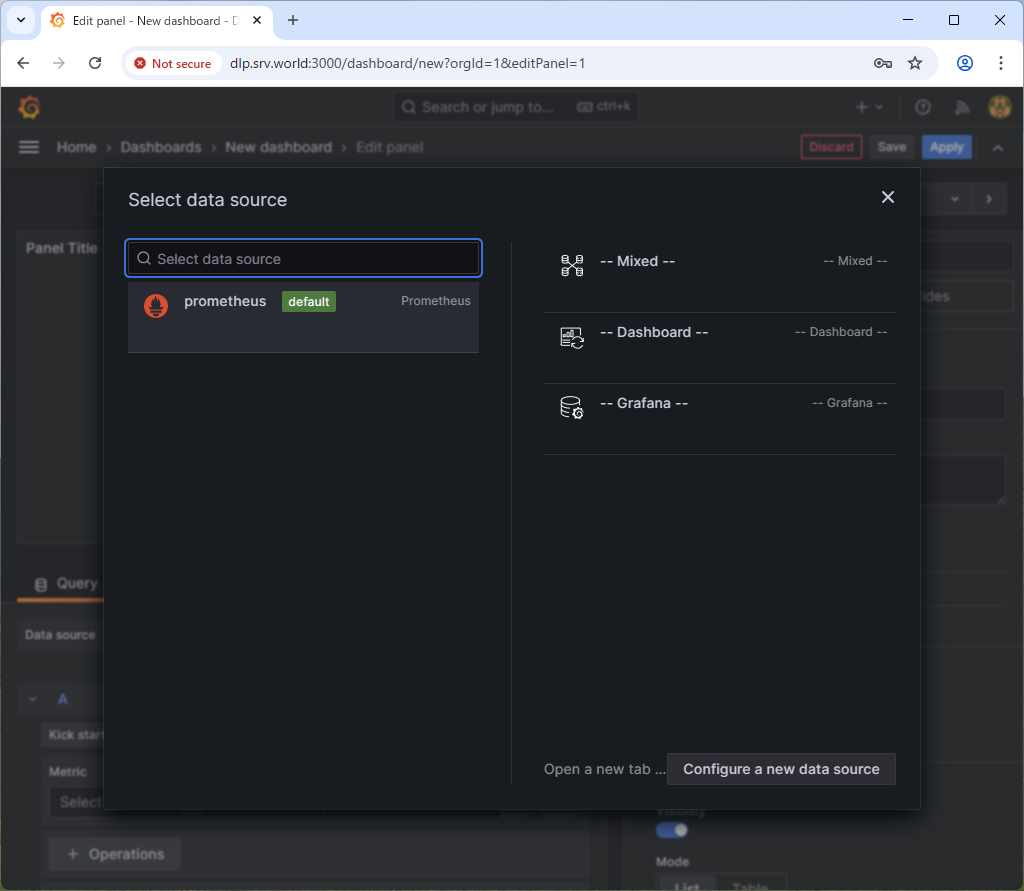Open Dashboards breadcrumb link
Screen dimensions: 1024x891
click(x=161, y=147)
